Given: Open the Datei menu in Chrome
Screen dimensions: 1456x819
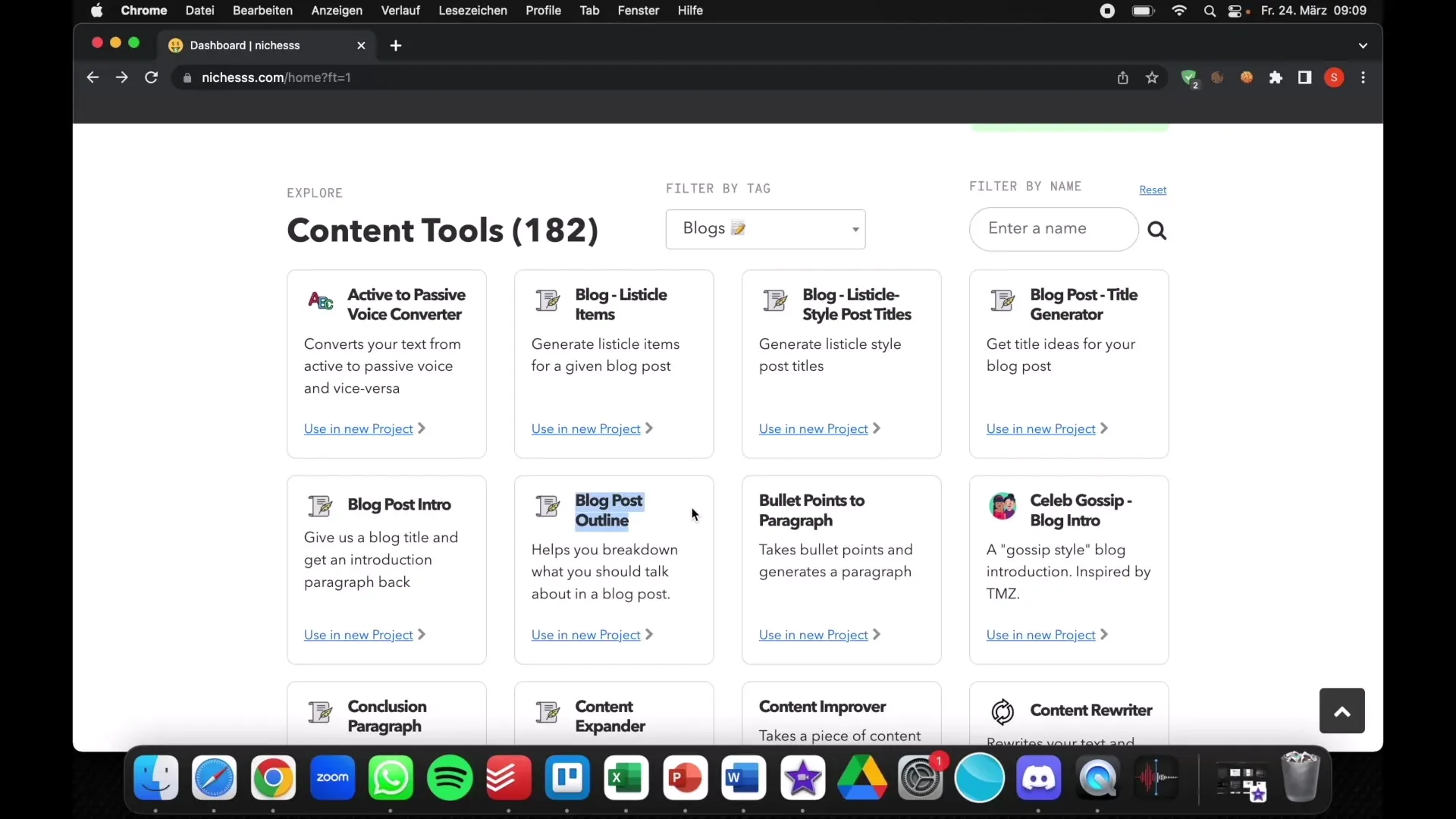Looking at the screenshot, I should point(199,10).
